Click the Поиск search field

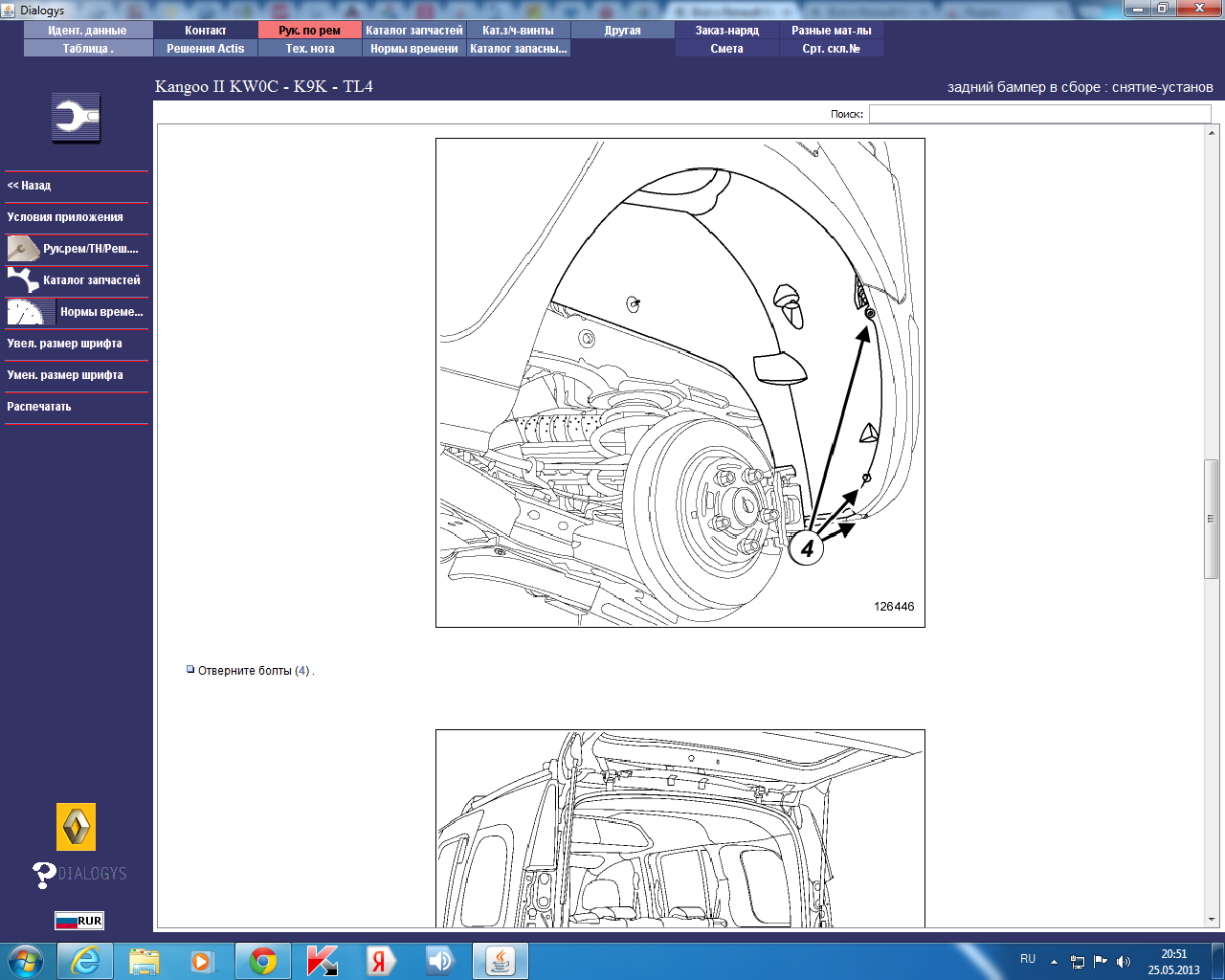1039,114
